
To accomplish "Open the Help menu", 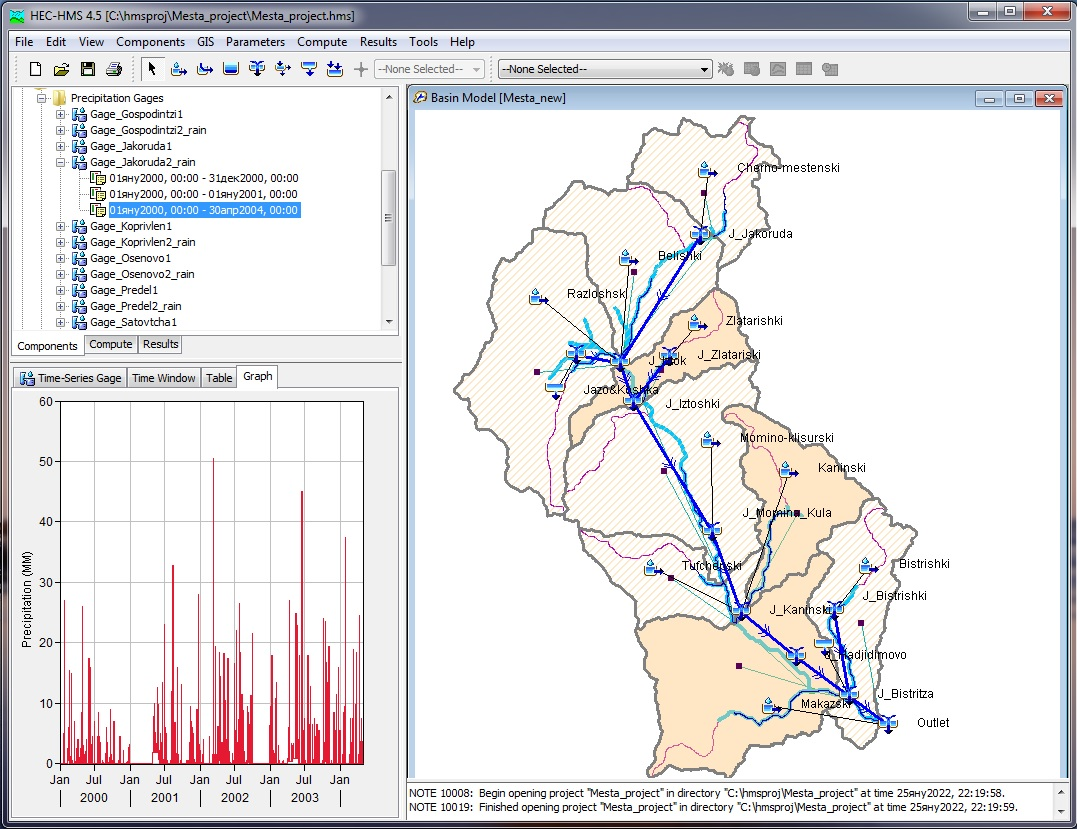I will pyautogui.click(x=462, y=42).
